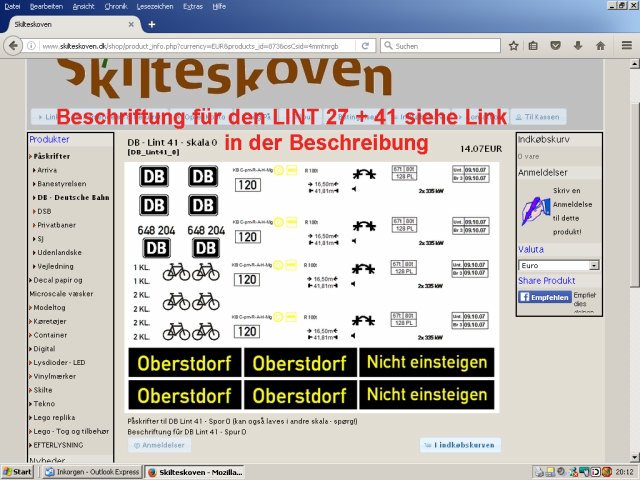
Task: Open the Arriva subcategory
Action: pos(47,170)
